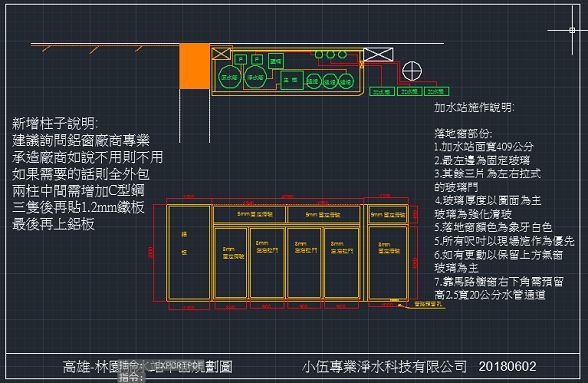Select the leftmost large green tank circle
Image resolution: width=588 pixels, height=383 pixels.
pos(229,77)
